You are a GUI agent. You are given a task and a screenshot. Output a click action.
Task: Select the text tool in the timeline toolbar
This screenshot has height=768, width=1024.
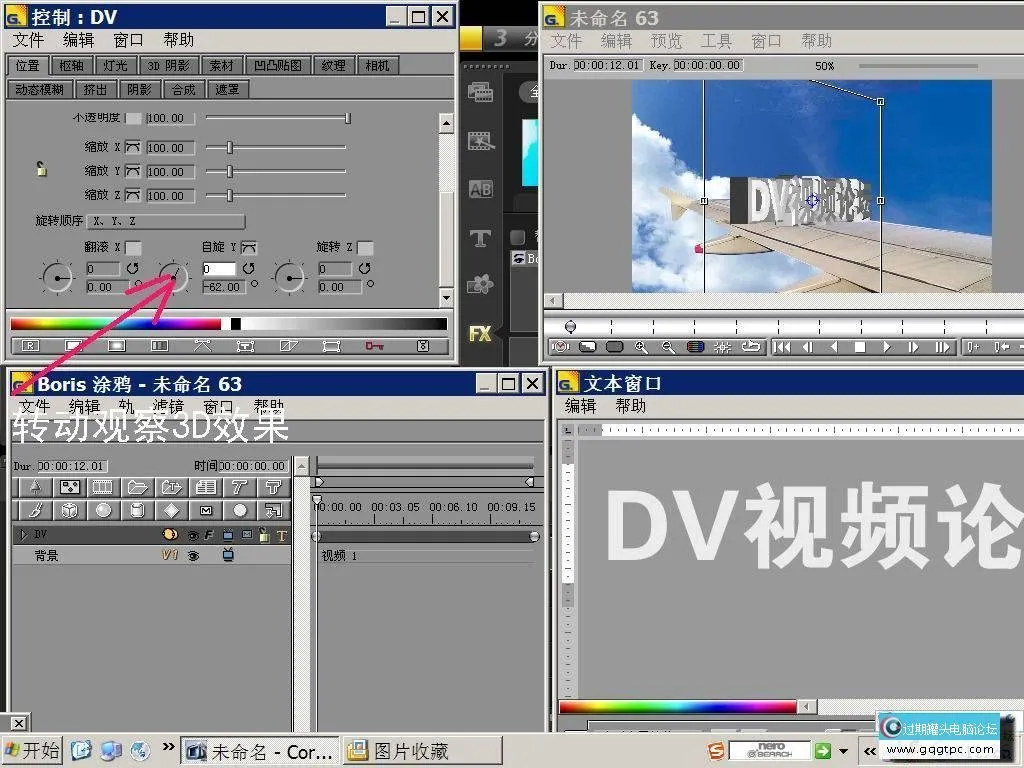239,488
